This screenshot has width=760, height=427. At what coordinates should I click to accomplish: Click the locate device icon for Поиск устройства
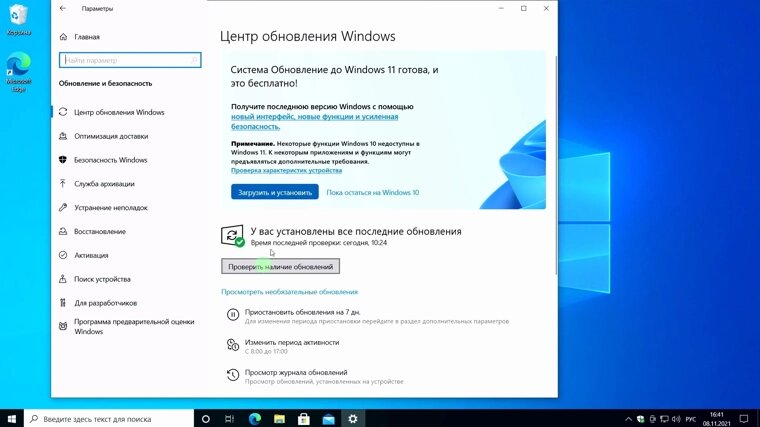[x=63, y=279]
